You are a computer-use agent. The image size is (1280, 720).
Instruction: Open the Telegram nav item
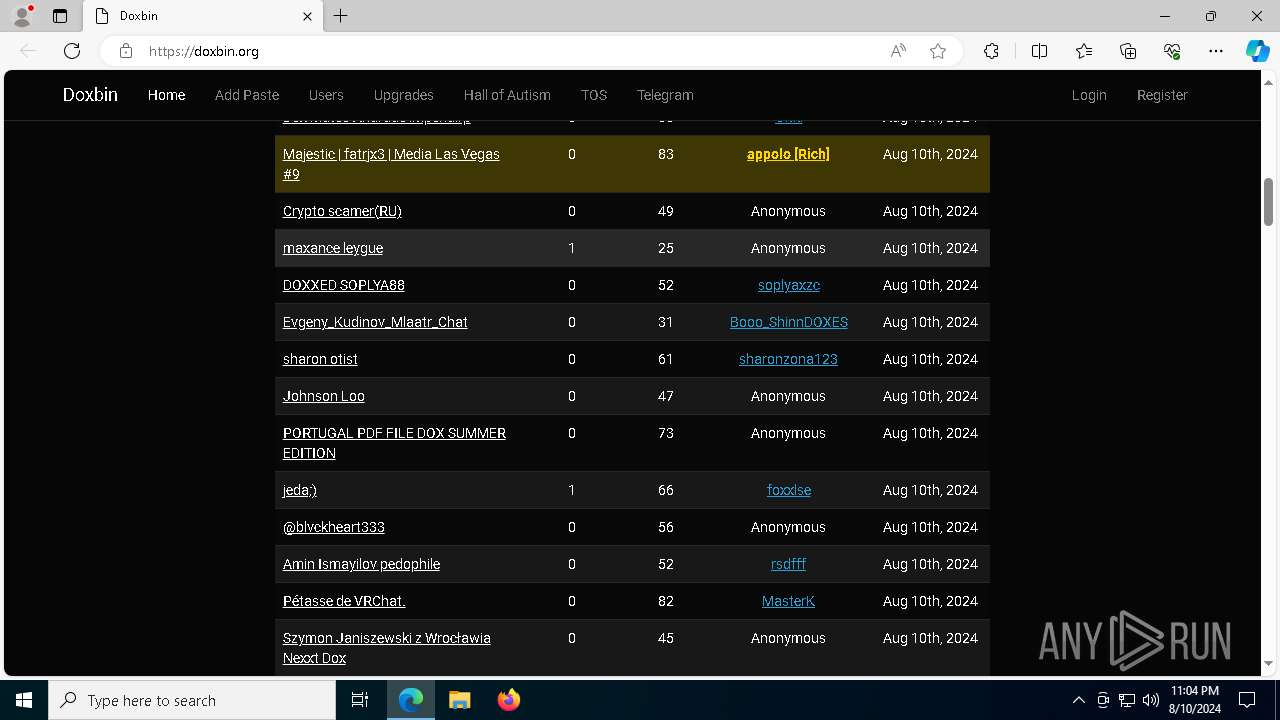tap(665, 95)
